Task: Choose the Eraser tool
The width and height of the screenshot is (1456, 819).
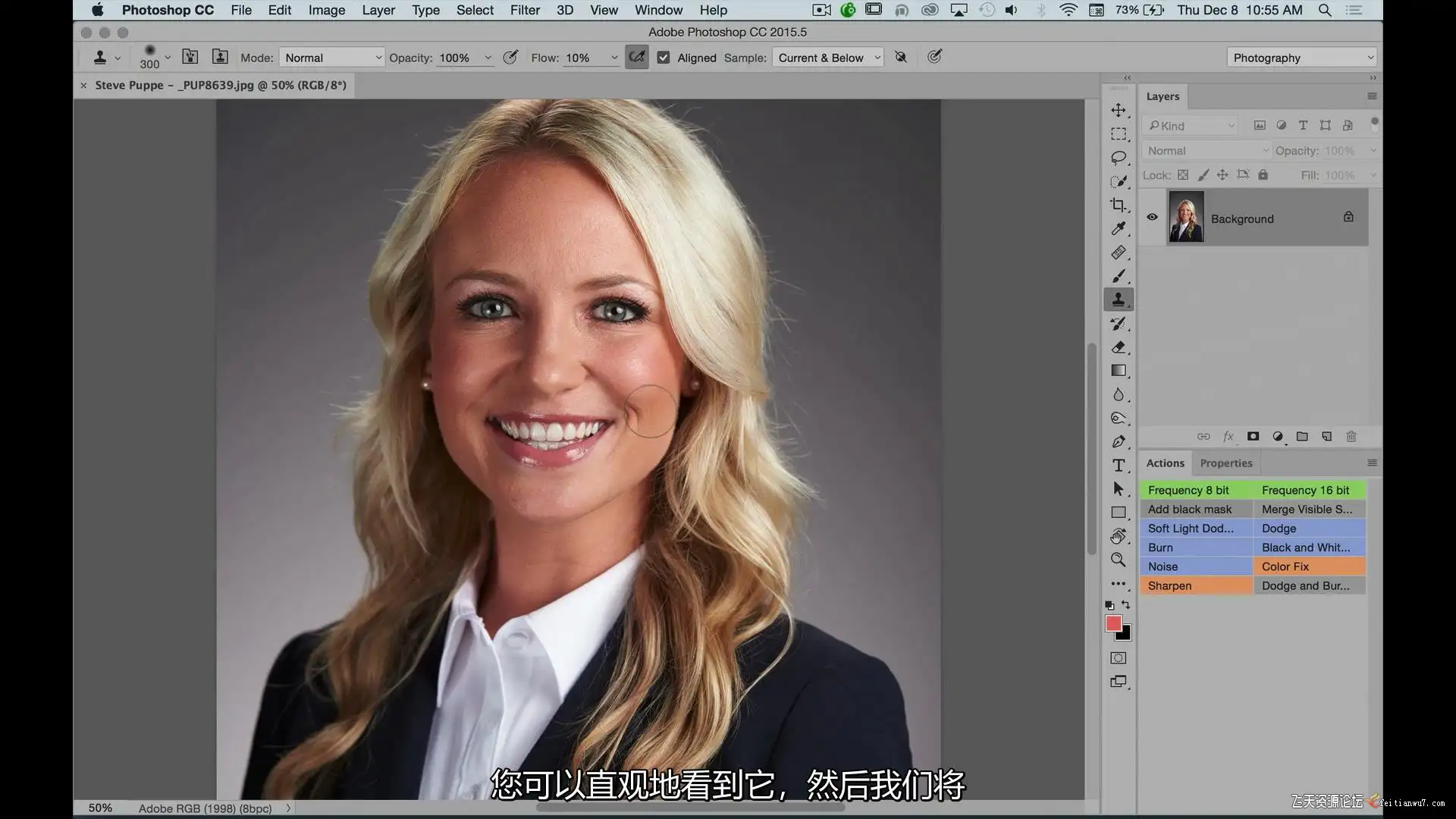Action: point(1118,347)
